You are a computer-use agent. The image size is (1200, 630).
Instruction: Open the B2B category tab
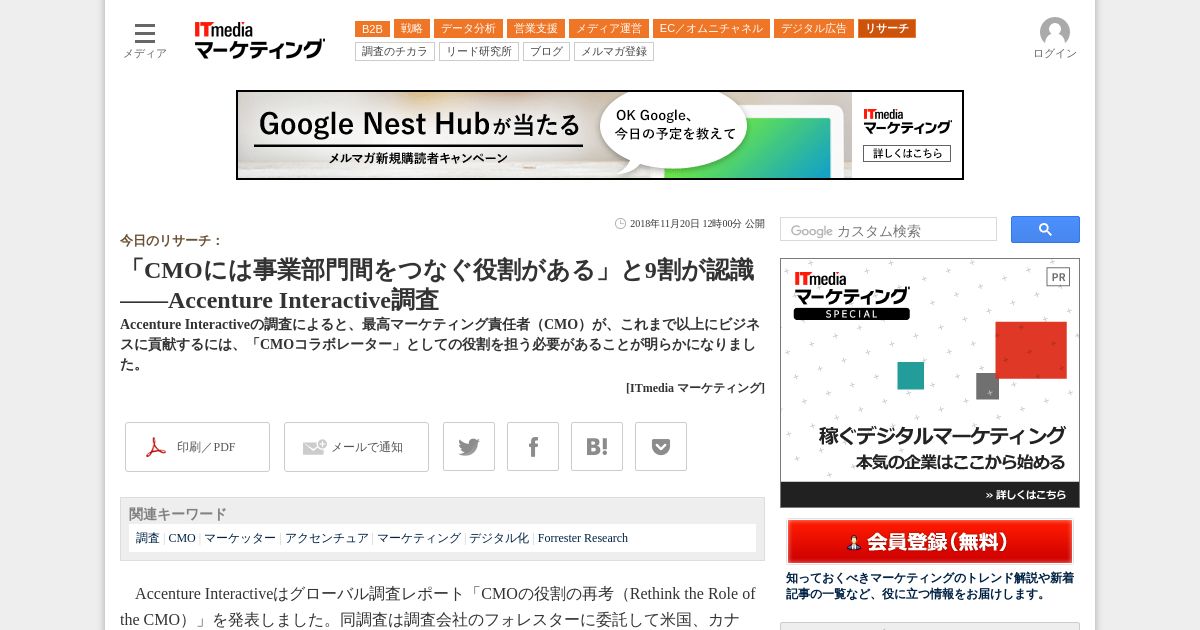[372, 29]
